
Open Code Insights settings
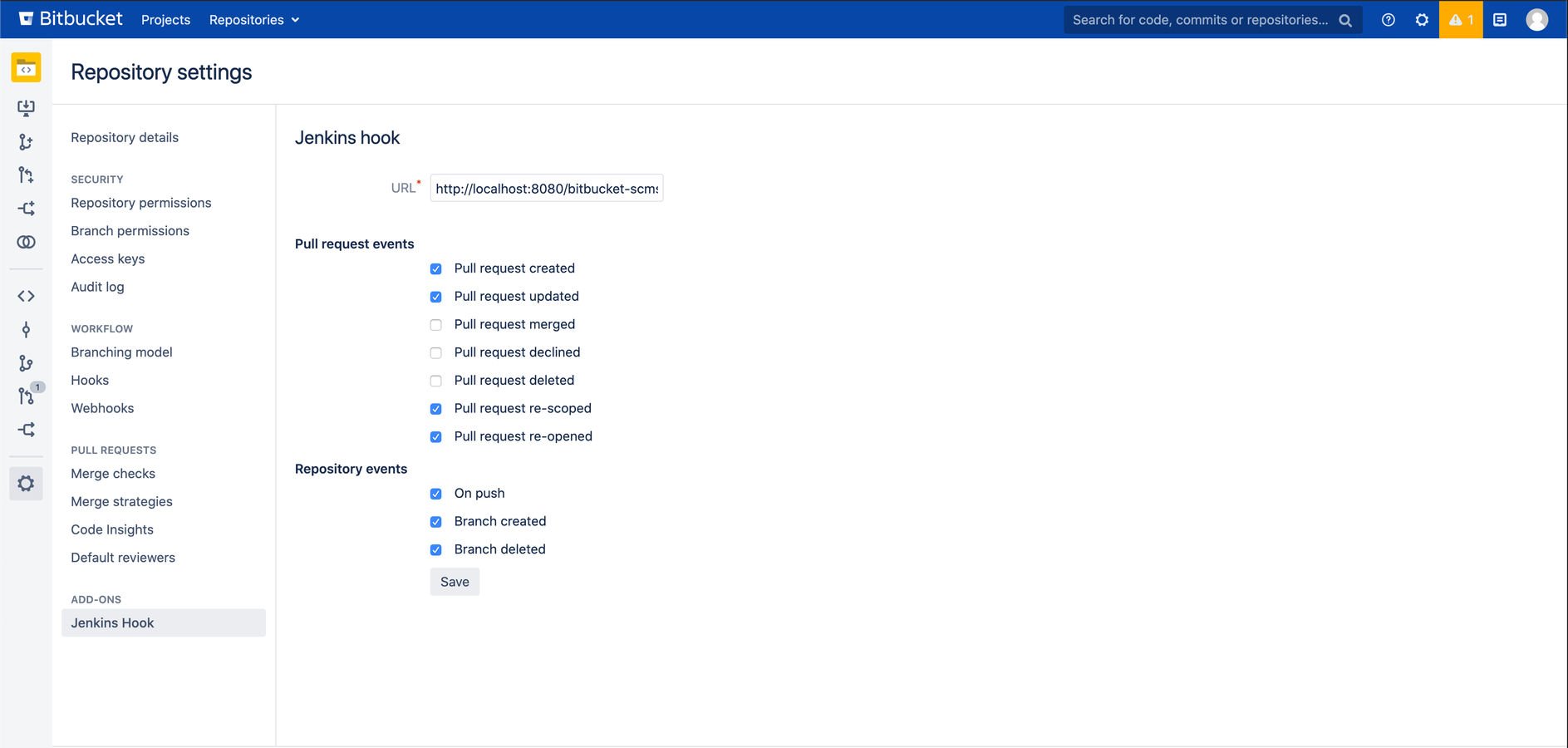[x=112, y=529]
